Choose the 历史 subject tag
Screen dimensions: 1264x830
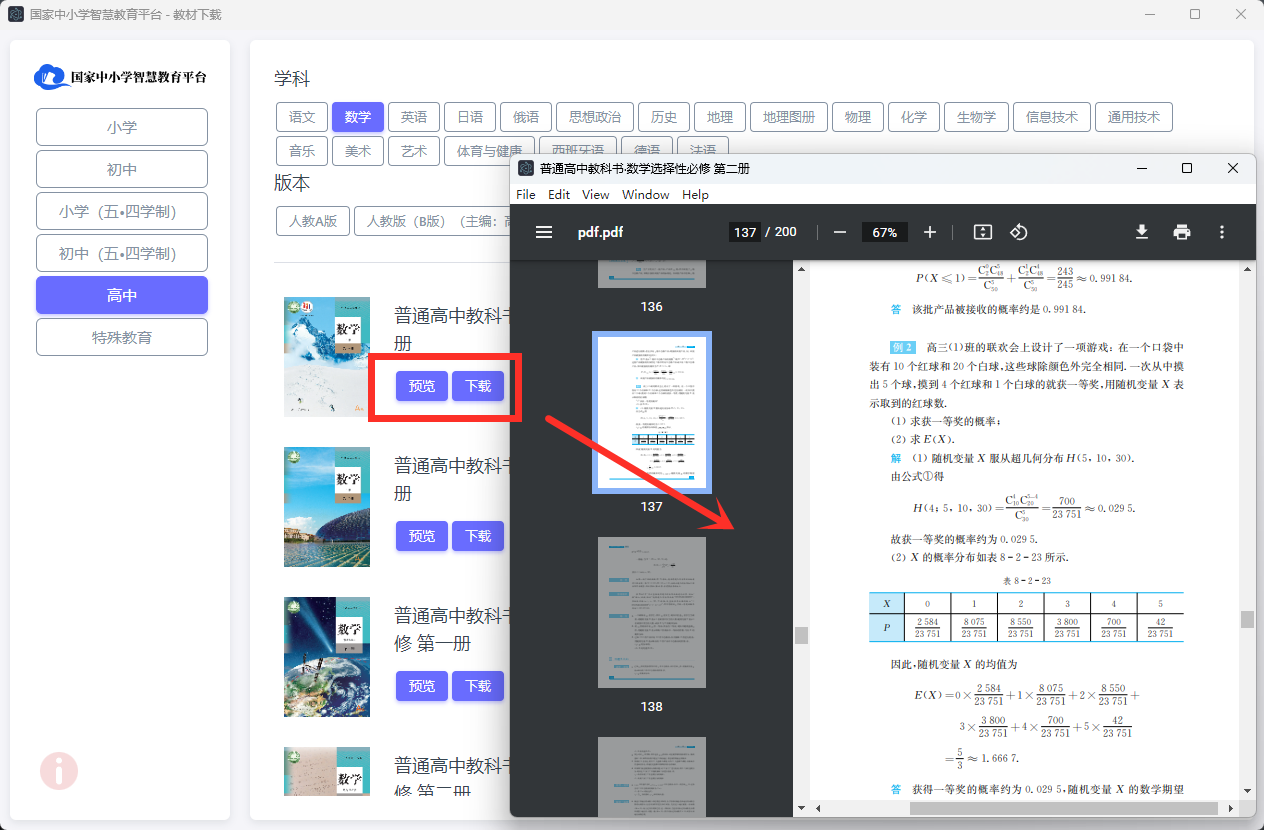pos(664,117)
